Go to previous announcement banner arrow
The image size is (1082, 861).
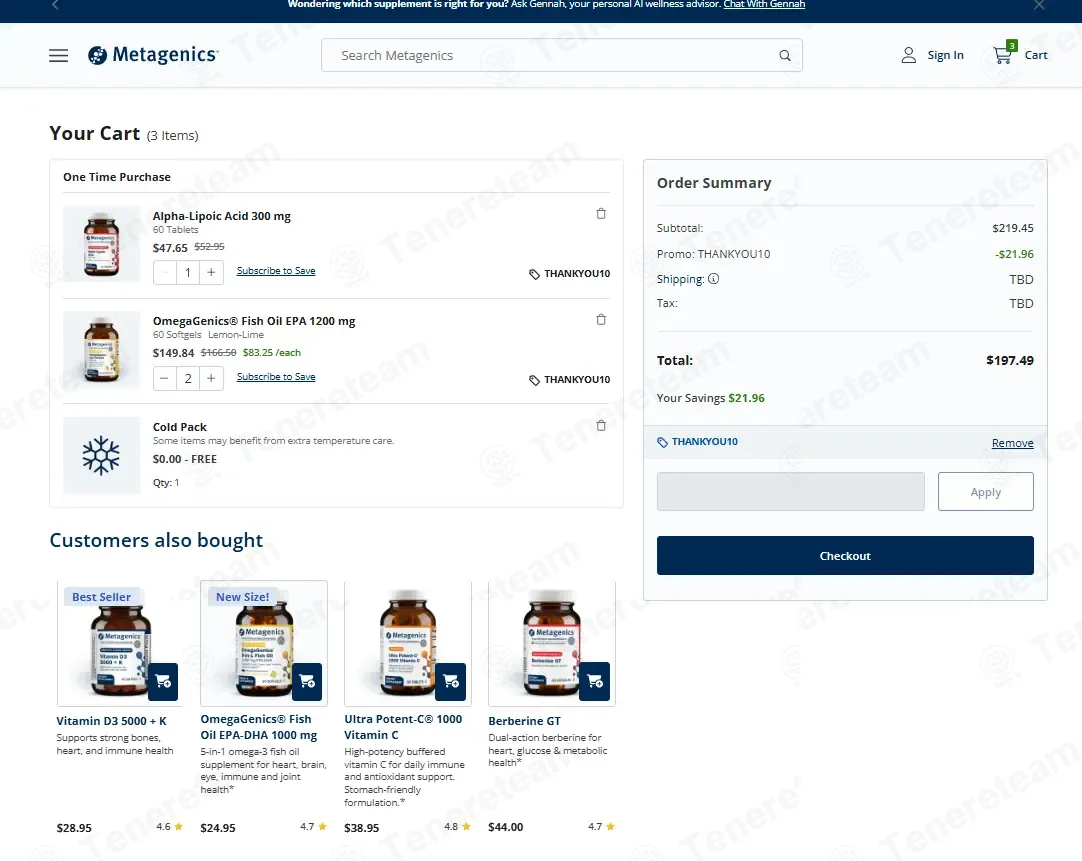click(x=55, y=5)
